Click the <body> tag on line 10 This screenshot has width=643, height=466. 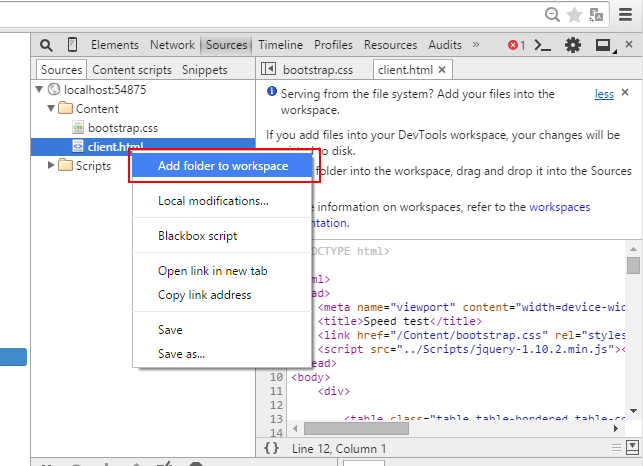(310, 377)
